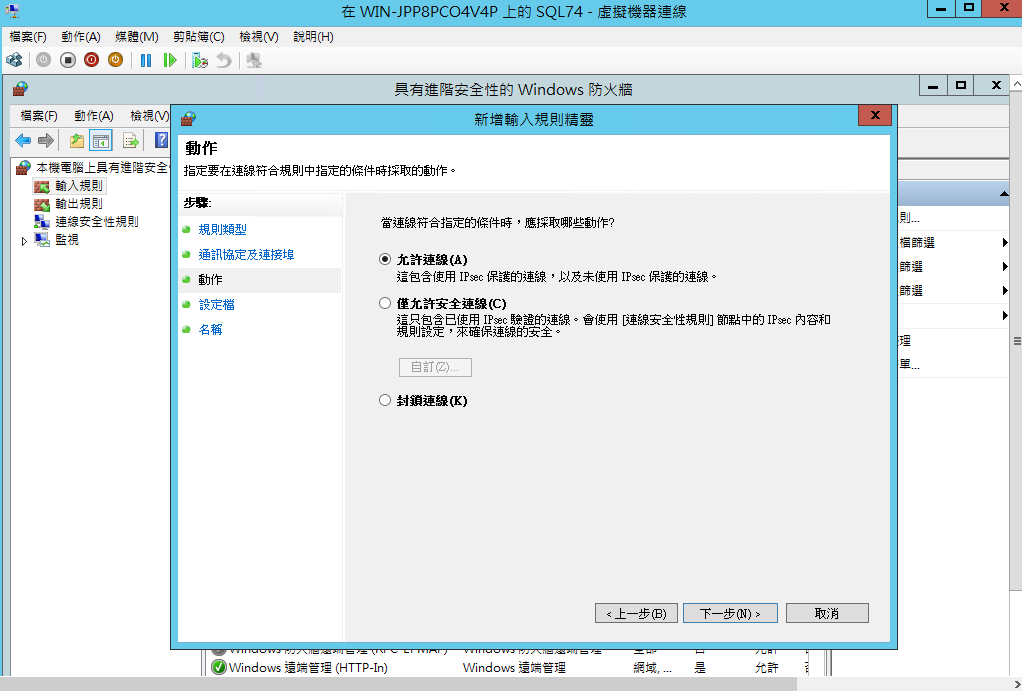Go to 規則類型 step link
This screenshot has height=691, width=1022.
[222, 229]
